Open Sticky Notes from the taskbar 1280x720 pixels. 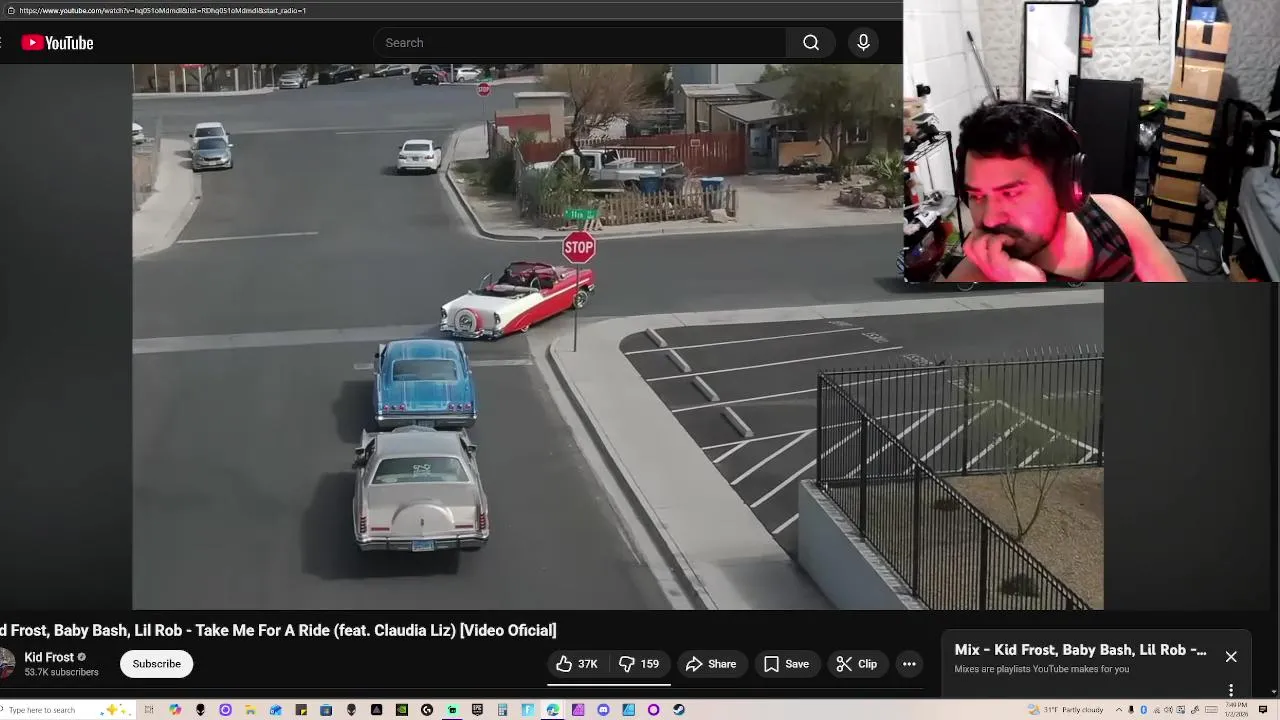(x=301, y=710)
